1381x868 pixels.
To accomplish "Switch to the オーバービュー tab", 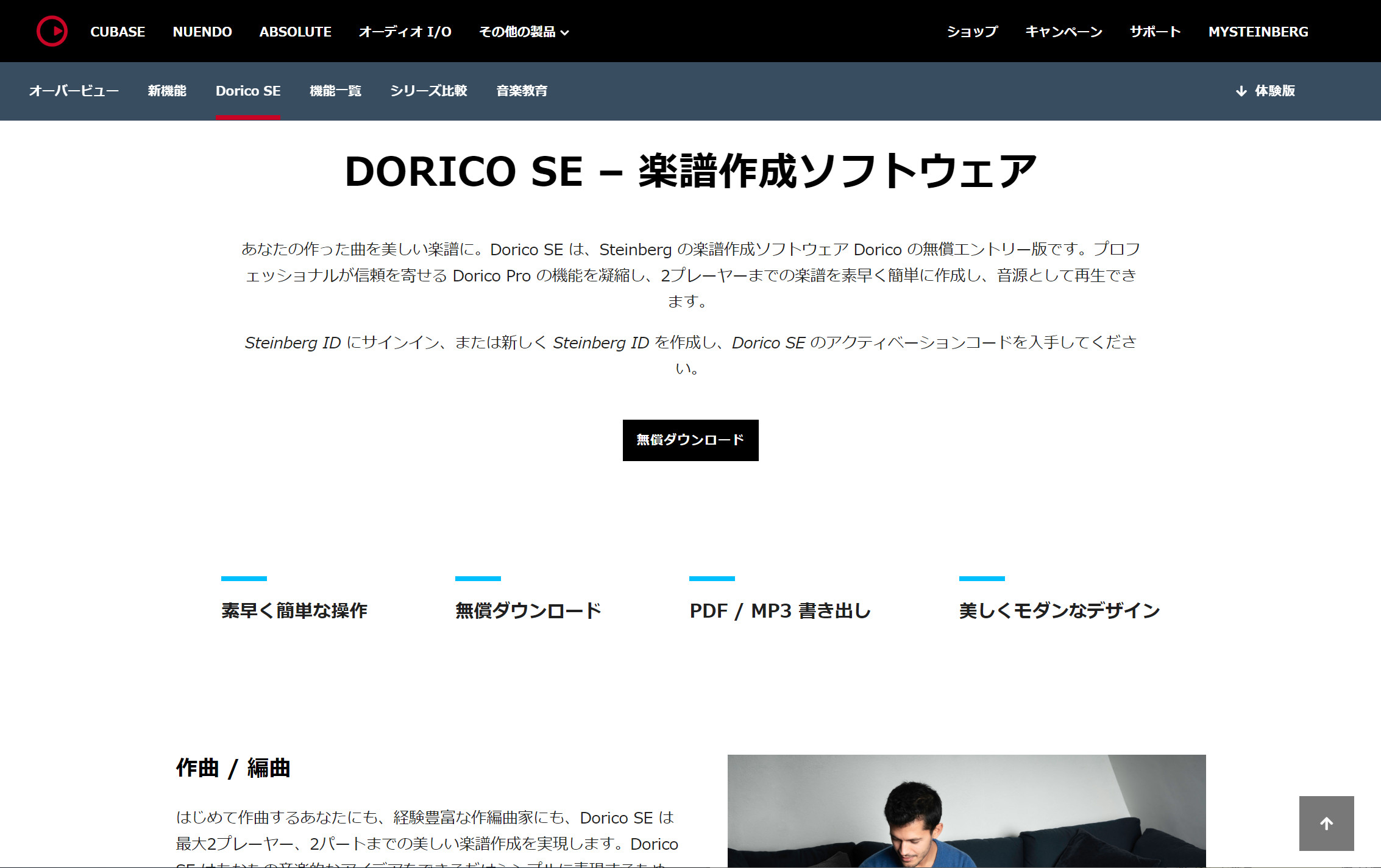I will pos(74,91).
